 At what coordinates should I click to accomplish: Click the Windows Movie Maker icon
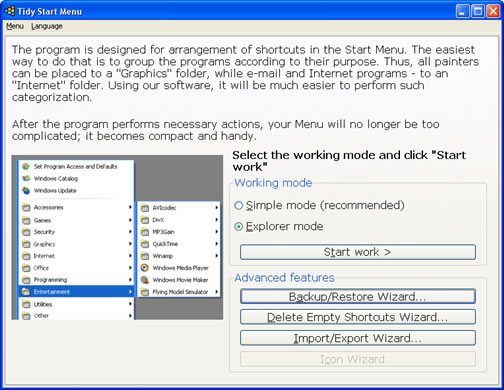point(145,280)
